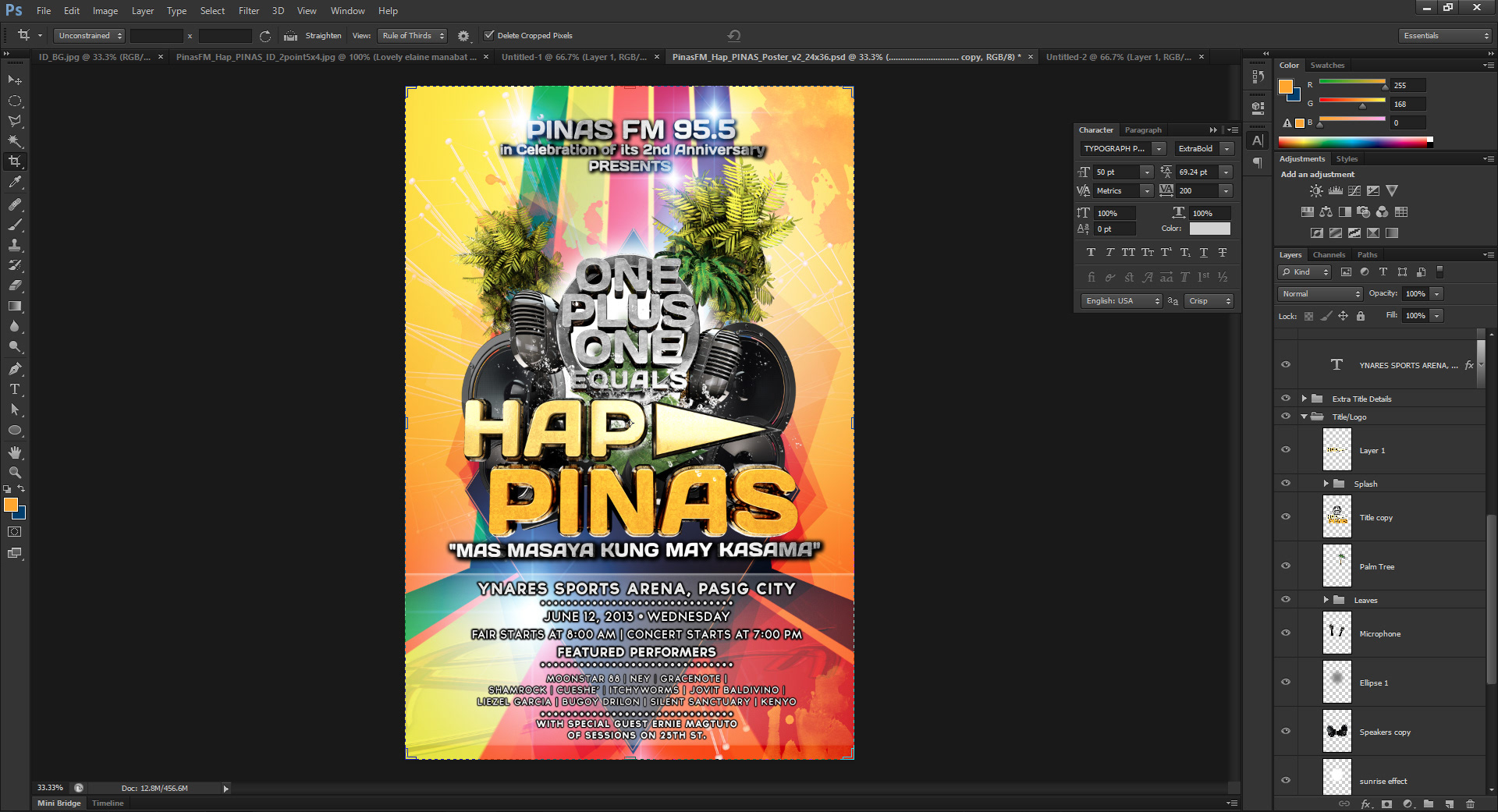Image resolution: width=1498 pixels, height=812 pixels.
Task: Switch to the Channels tab
Action: (1329, 255)
